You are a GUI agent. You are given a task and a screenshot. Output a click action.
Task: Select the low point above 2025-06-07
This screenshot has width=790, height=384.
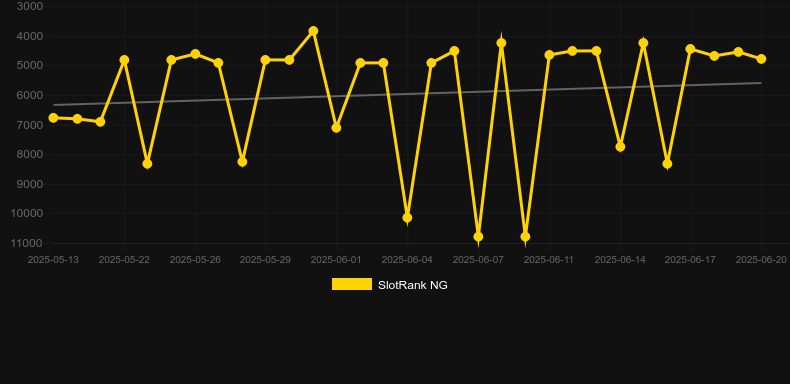(478, 236)
